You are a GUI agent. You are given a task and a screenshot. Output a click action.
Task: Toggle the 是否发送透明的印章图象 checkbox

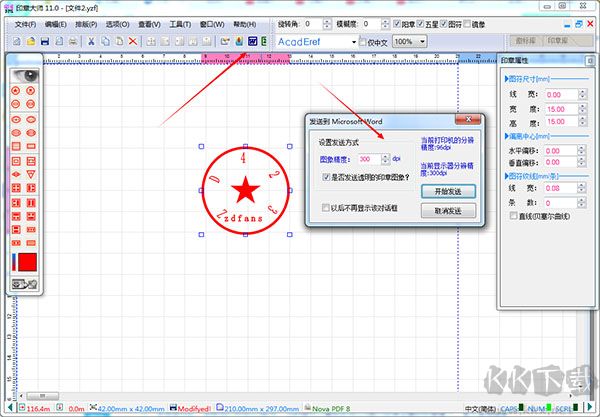(327, 178)
